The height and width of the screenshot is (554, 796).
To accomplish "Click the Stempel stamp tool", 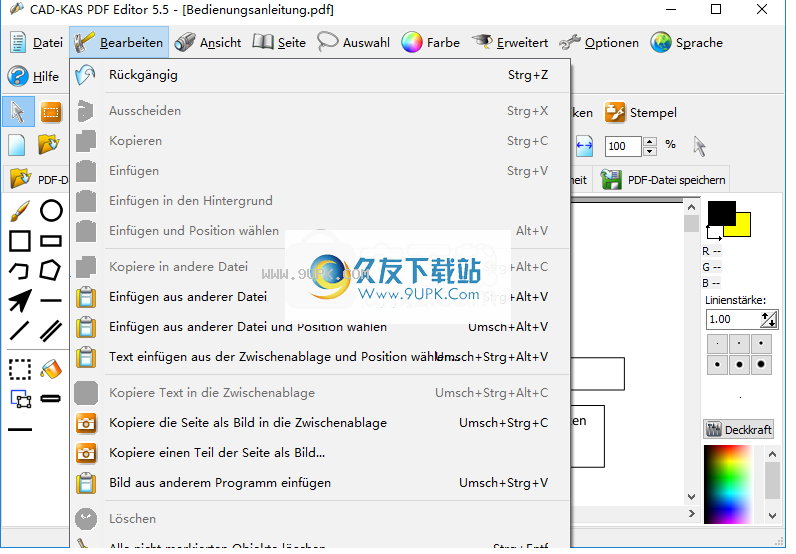I will [x=641, y=113].
